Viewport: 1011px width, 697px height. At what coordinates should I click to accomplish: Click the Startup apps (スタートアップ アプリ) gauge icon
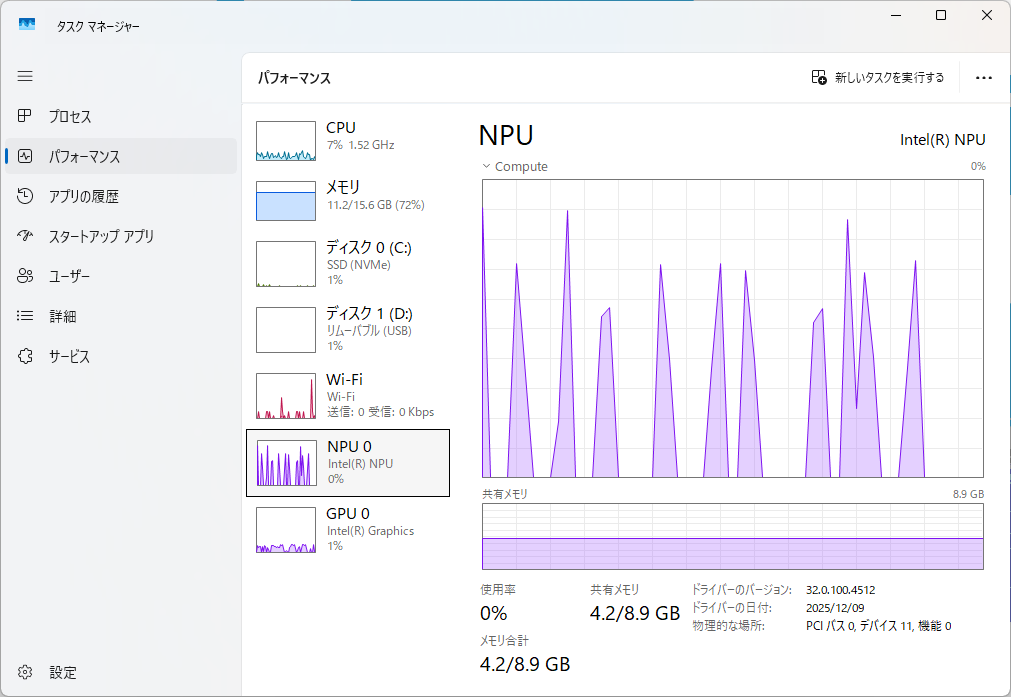tap(25, 236)
